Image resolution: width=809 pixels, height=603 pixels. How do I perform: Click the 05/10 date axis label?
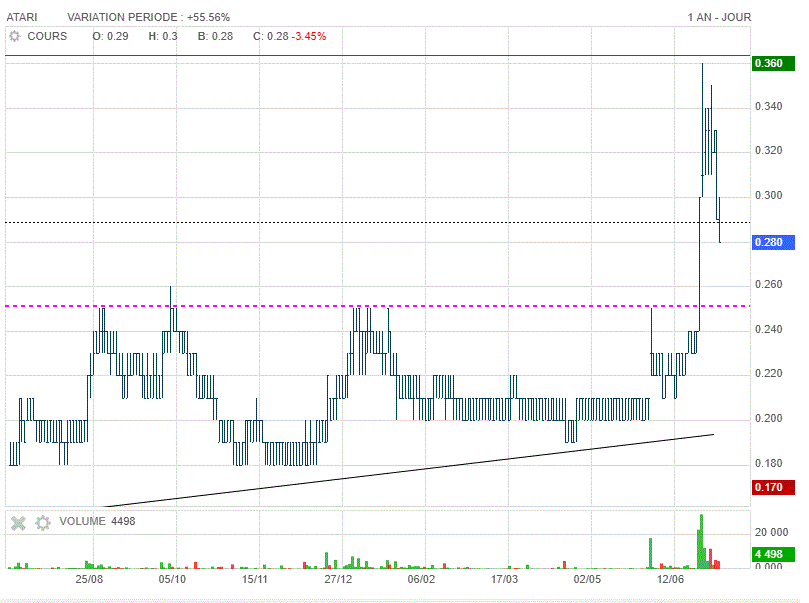172,579
